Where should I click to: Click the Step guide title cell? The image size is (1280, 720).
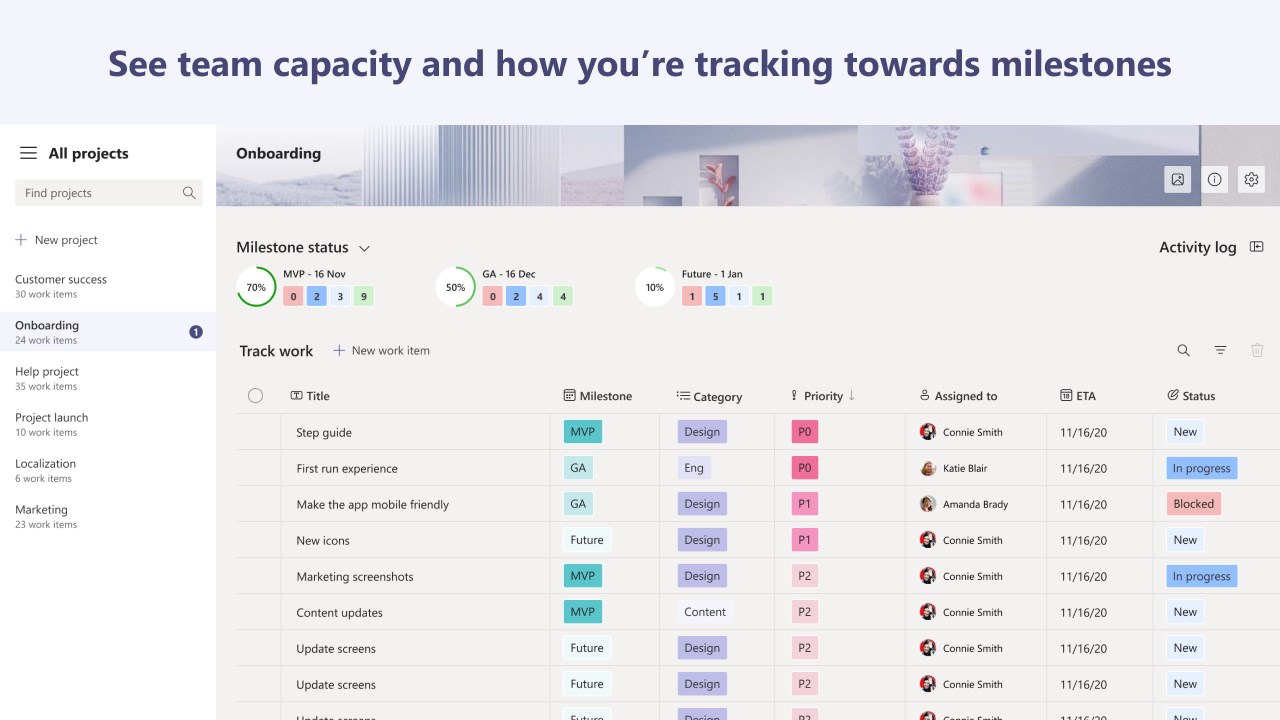324,432
